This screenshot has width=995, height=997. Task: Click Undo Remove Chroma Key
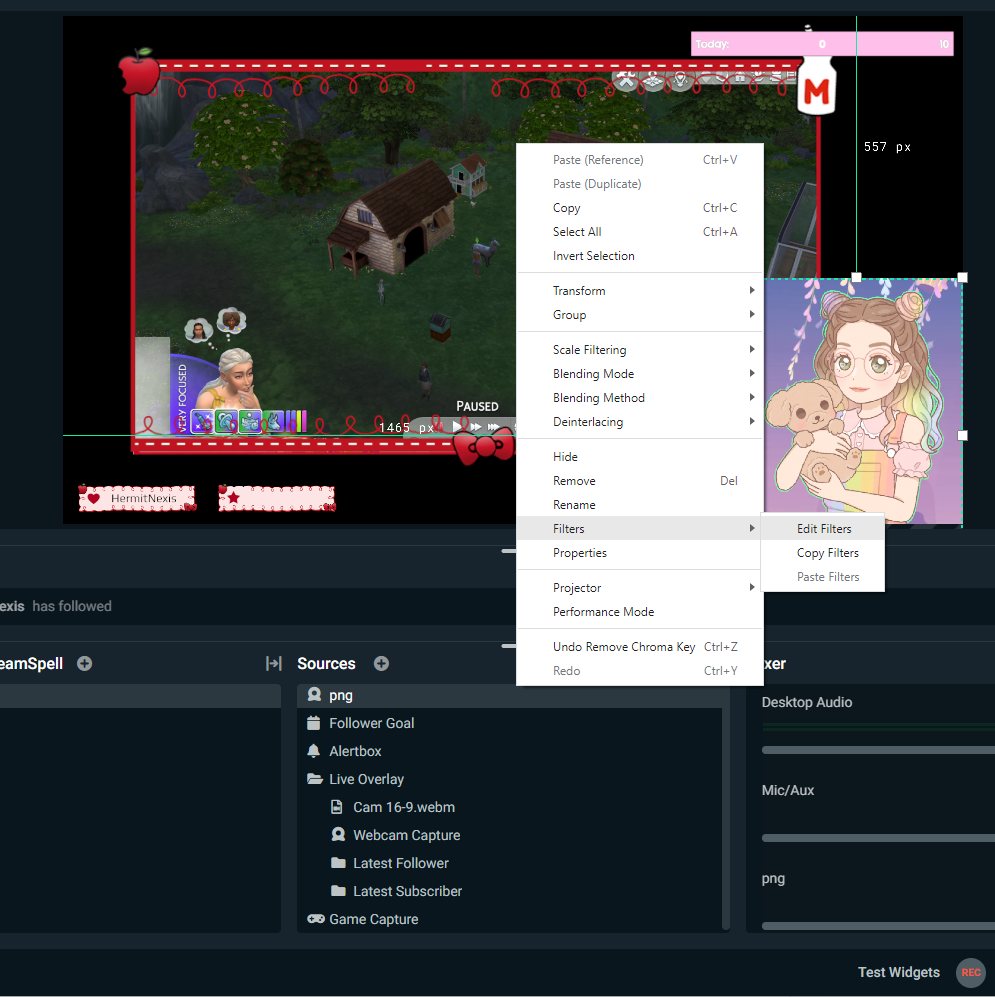pyautogui.click(x=624, y=647)
